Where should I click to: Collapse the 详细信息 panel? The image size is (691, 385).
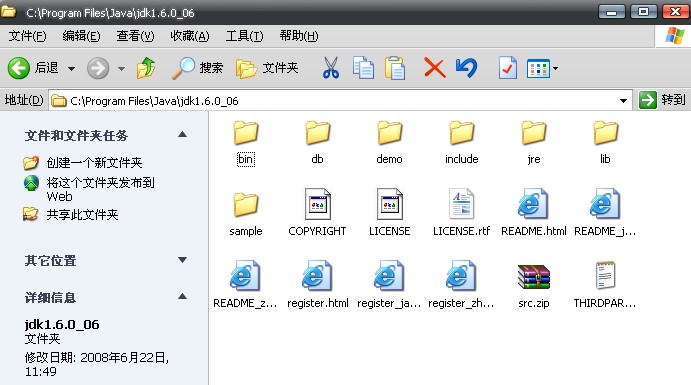(182, 296)
